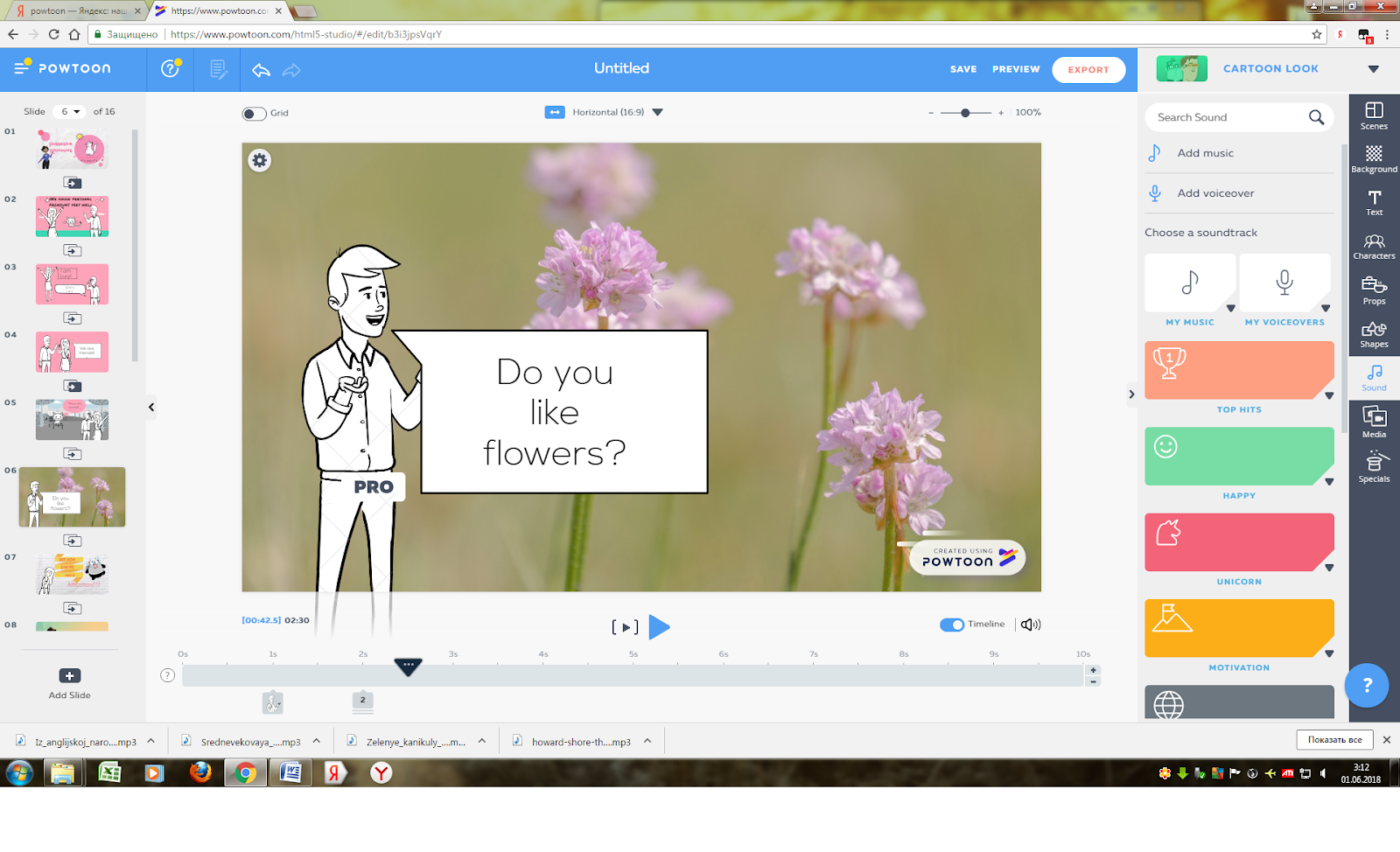Open the Characters panel
The width and height of the screenshot is (1400, 852).
click(1375, 247)
